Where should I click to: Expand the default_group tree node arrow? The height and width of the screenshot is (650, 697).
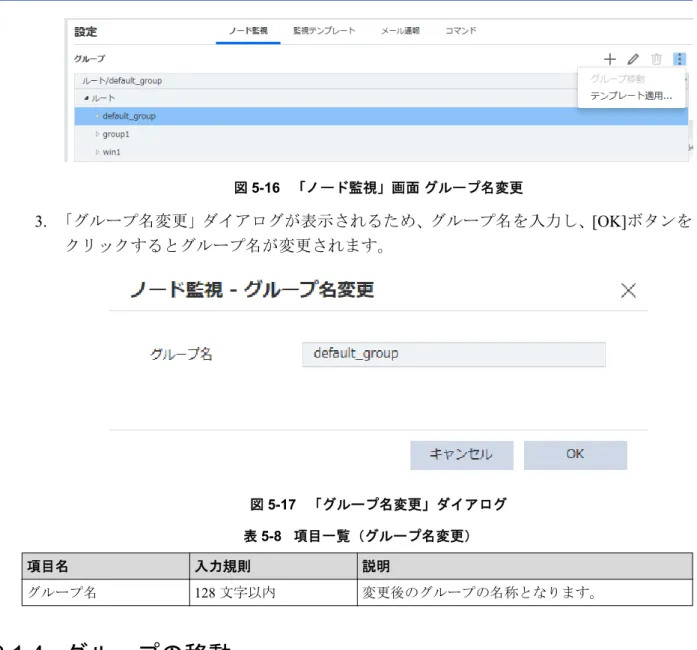click(x=97, y=116)
